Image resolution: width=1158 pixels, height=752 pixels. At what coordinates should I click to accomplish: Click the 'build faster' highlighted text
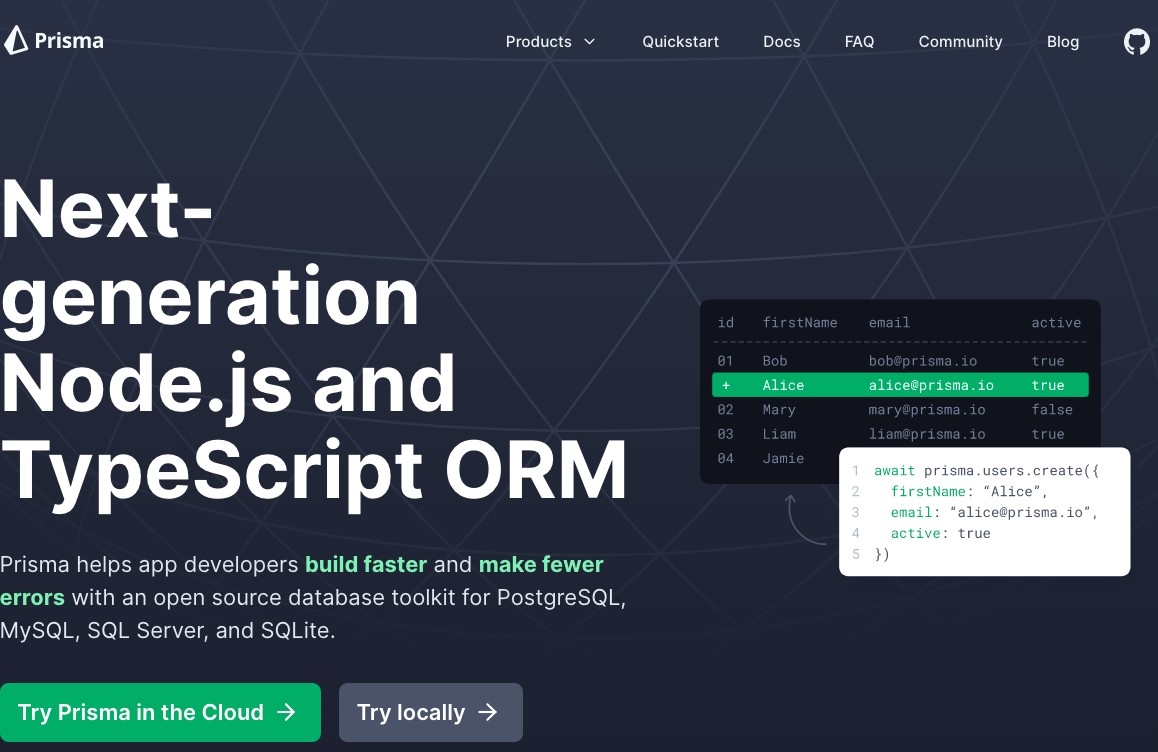pyautogui.click(x=366, y=564)
